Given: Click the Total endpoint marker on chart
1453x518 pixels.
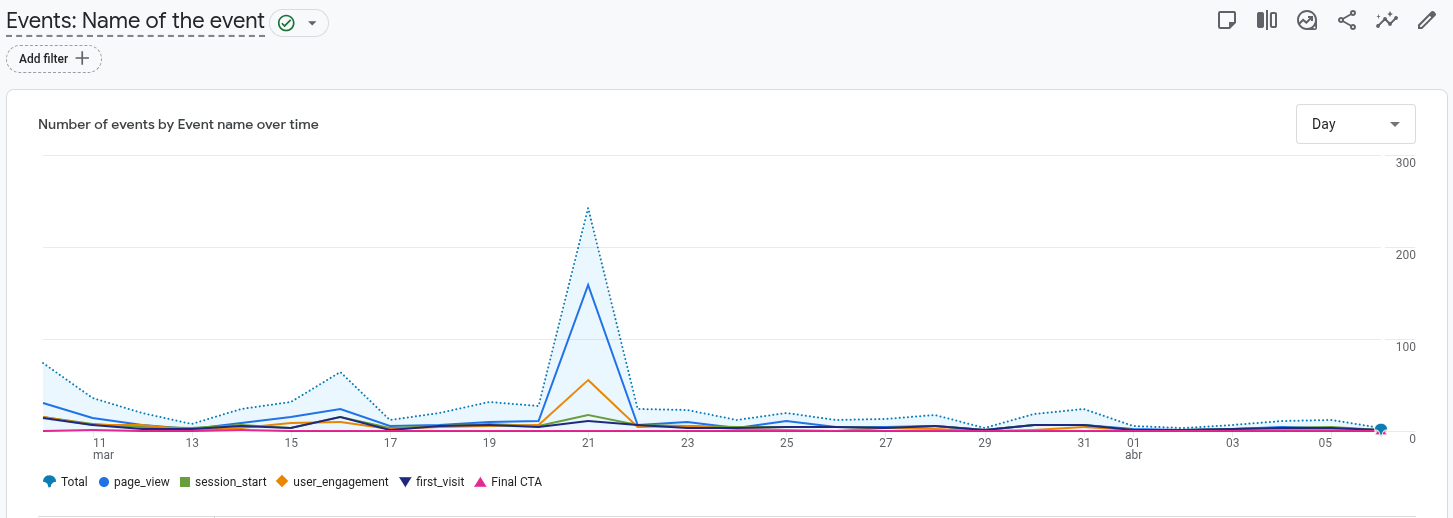Looking at the screenshot, I should pyautogui.click(x=1380, y=429).
